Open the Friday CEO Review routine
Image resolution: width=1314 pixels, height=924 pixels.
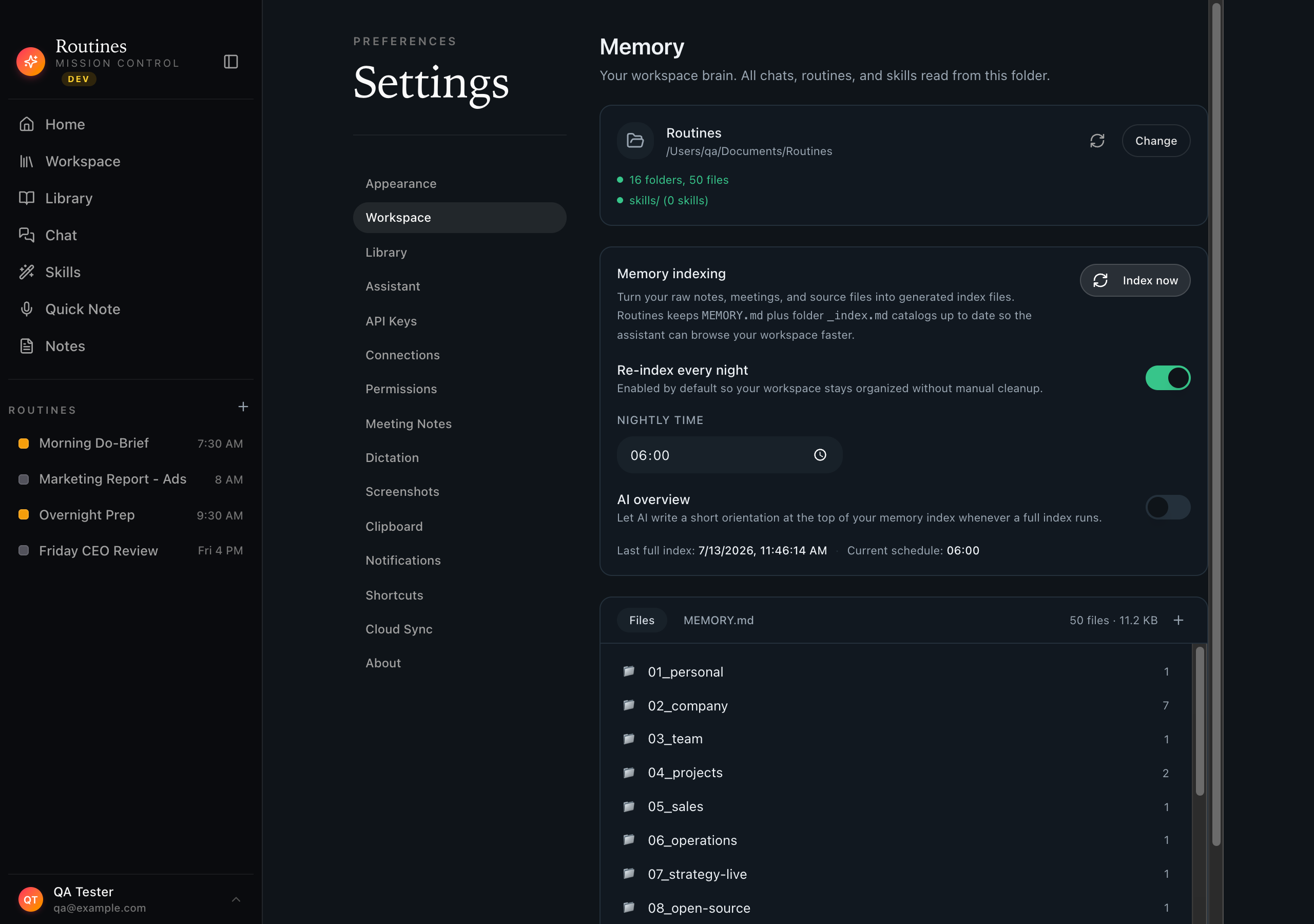tap(130, 550)
